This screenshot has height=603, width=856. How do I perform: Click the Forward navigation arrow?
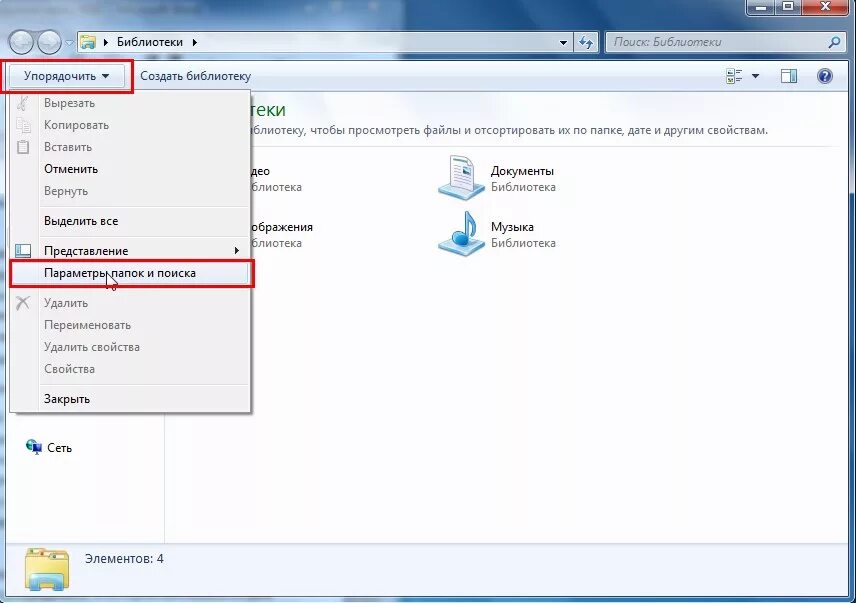(49, 43)
